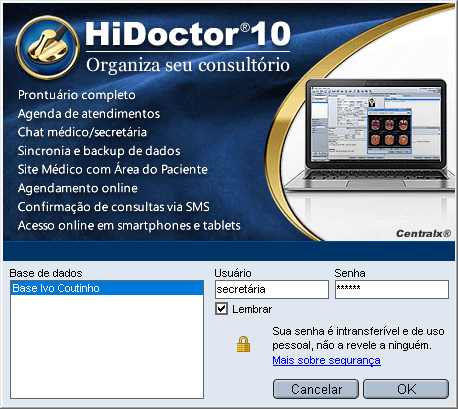Image resolution: width=458 pixels, height=409 pixels.
Task: Click the Lembrar label text
Action: point(252,309)
